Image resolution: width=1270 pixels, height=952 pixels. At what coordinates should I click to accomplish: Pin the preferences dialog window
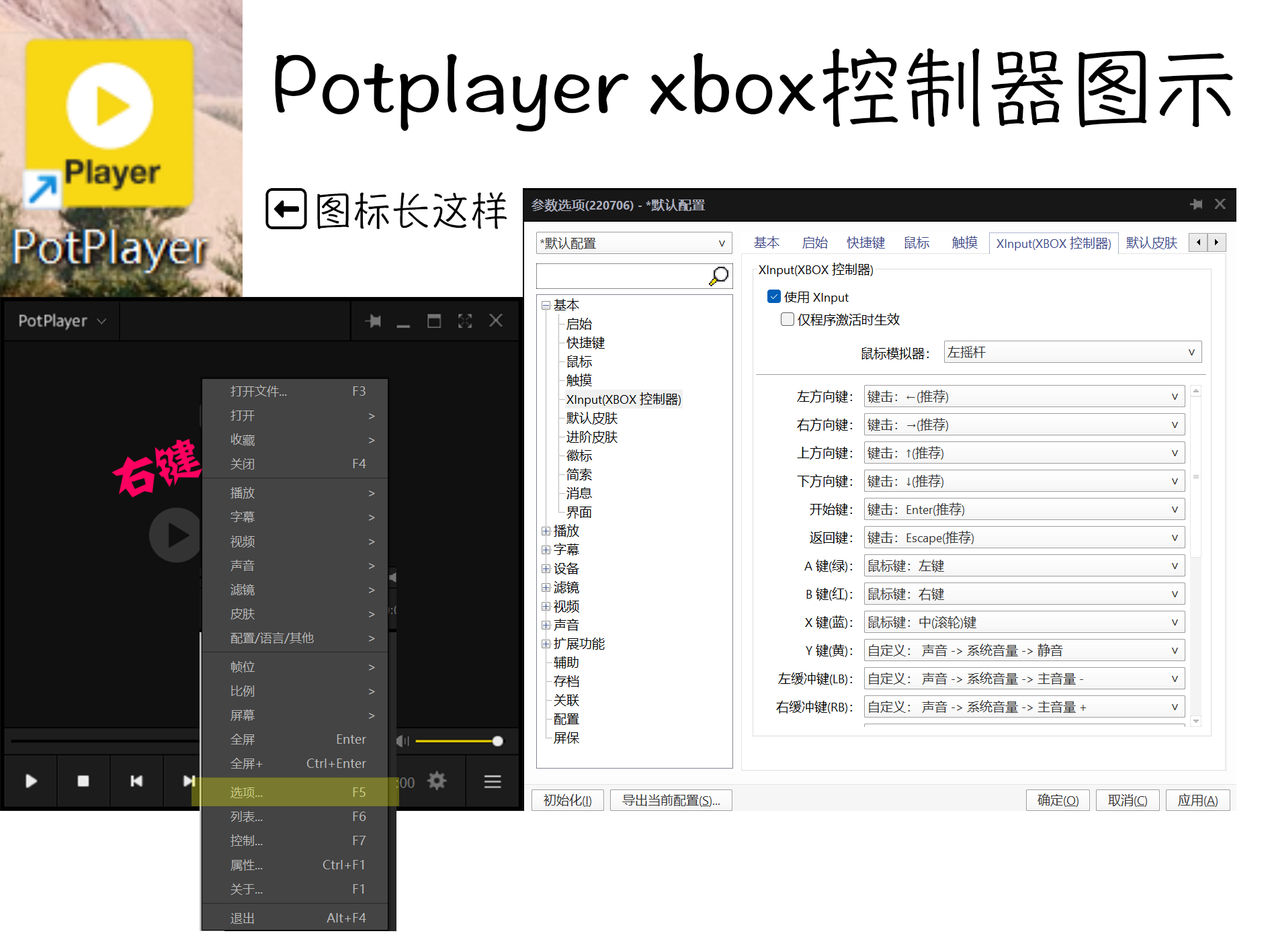pyautogui.click(x=1196, y=204)
